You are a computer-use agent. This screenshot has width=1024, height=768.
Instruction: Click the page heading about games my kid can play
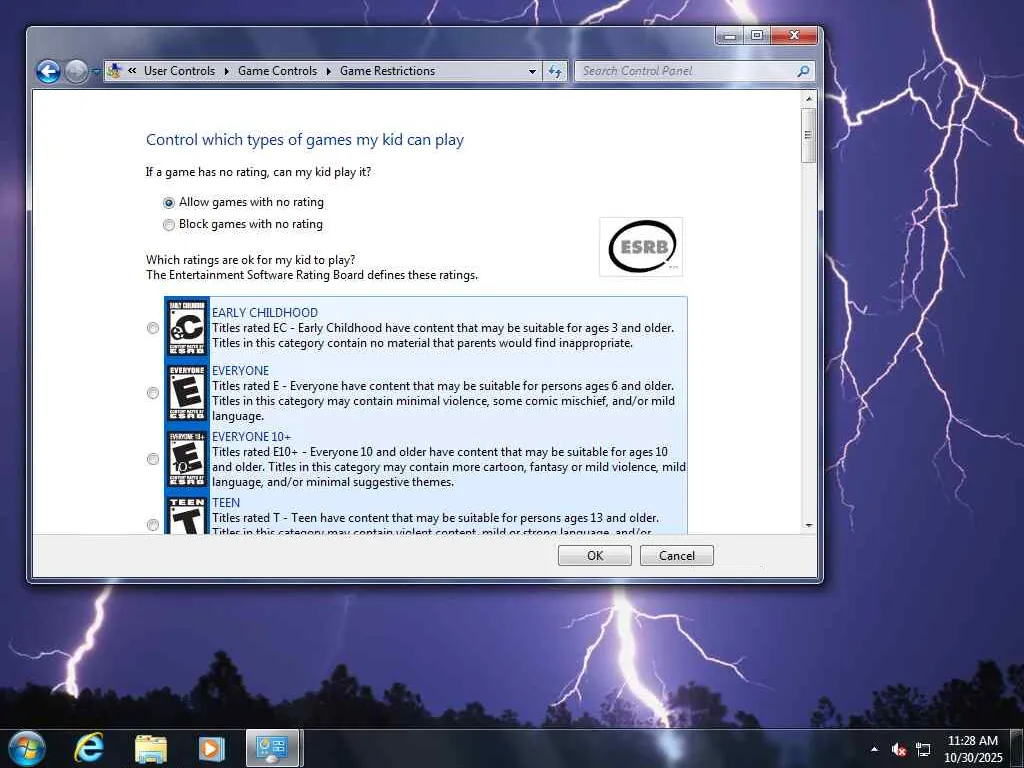point(305,140)
